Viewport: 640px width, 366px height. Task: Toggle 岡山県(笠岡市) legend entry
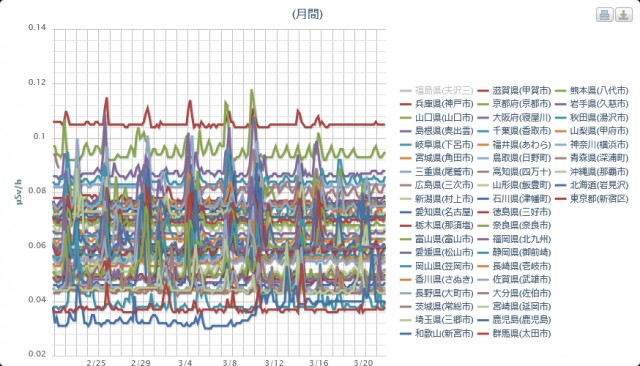point(436,266)
